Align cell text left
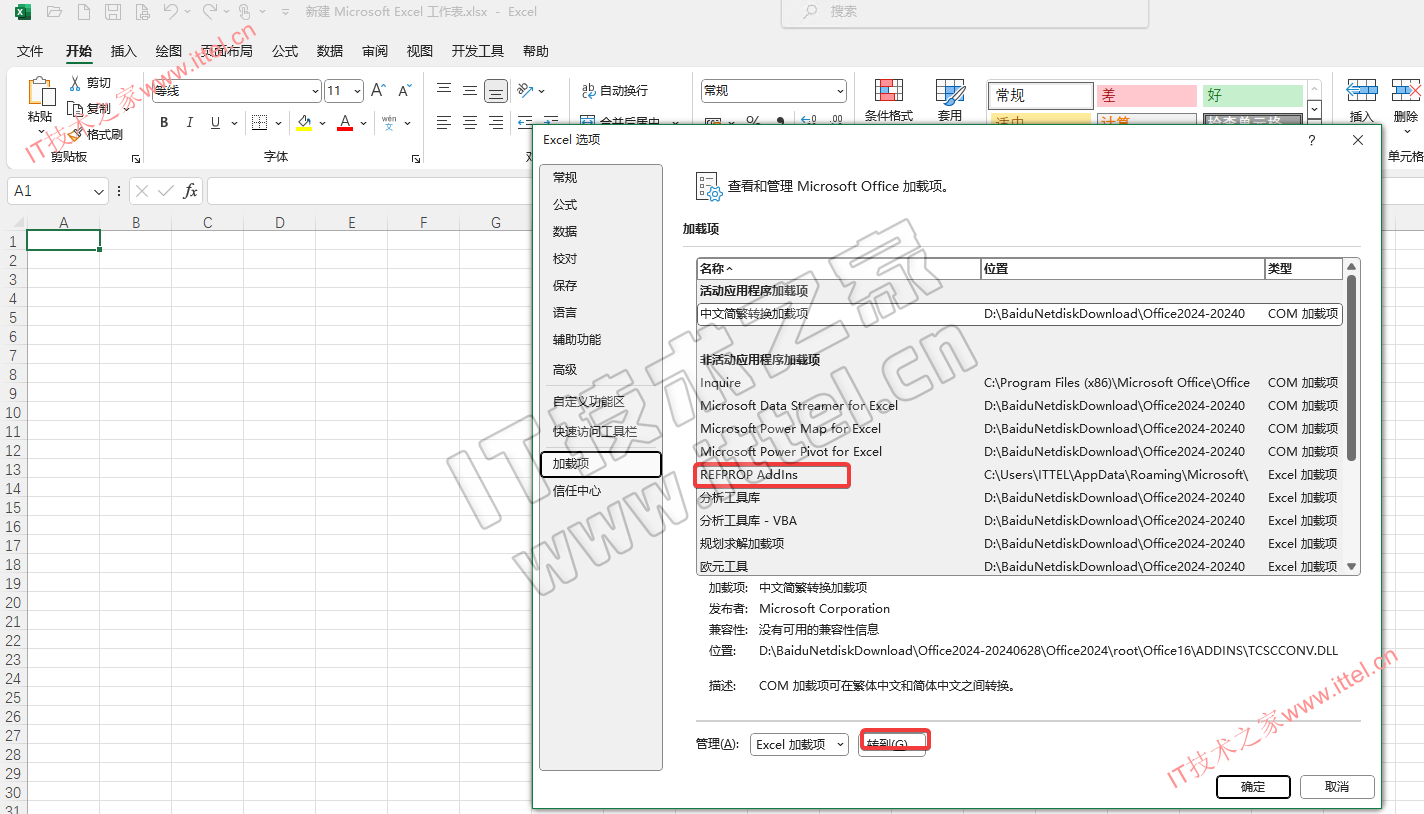Image resolution: width=1424 pixels, height=814 pixels. click(444, 123)
